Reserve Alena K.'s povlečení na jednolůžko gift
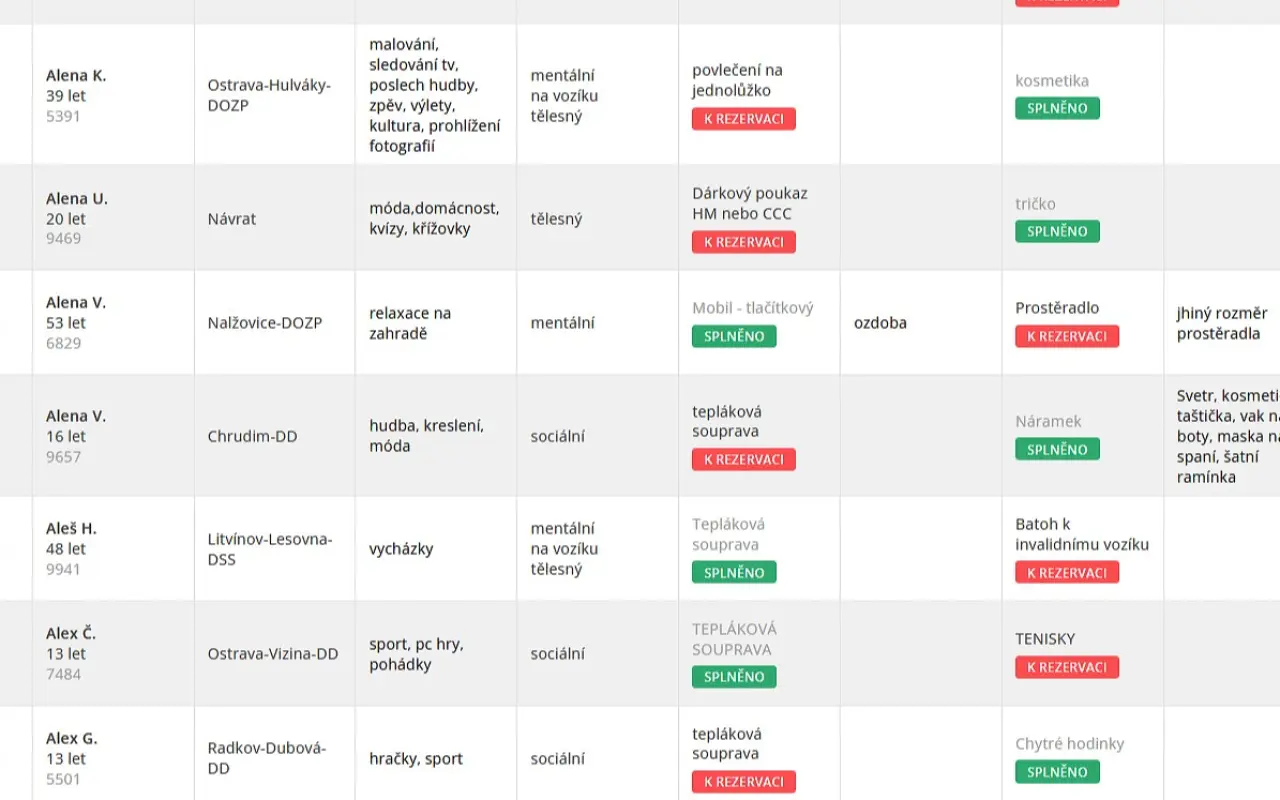The height and width of the screenshot is (800, 1280). point(743,119)
